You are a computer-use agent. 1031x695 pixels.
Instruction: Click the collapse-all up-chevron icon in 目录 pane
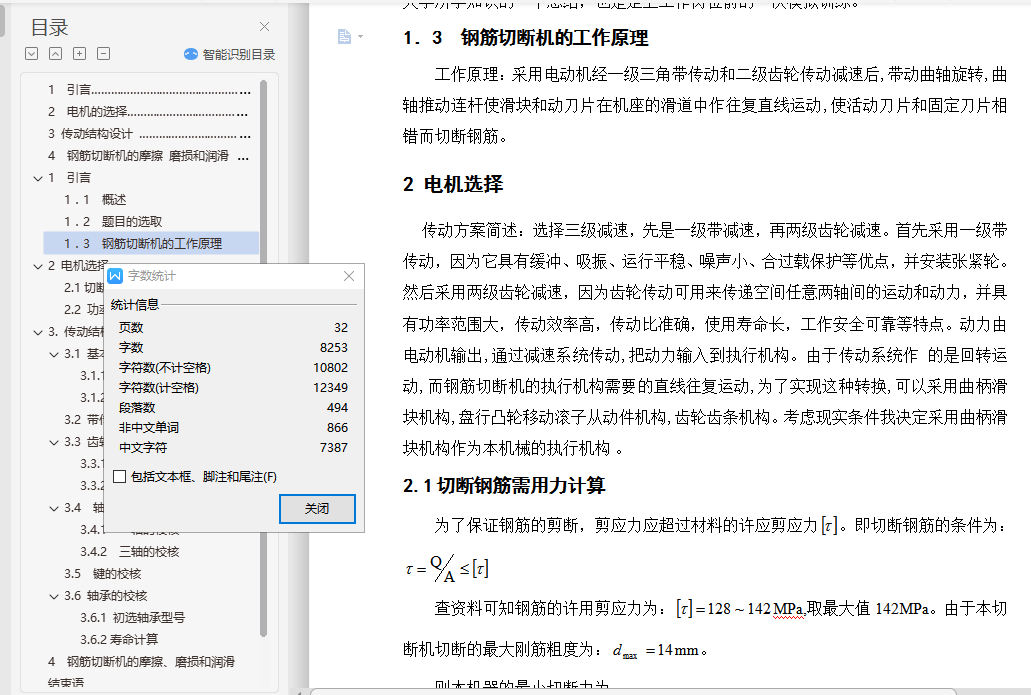click(x=56, y=54)
